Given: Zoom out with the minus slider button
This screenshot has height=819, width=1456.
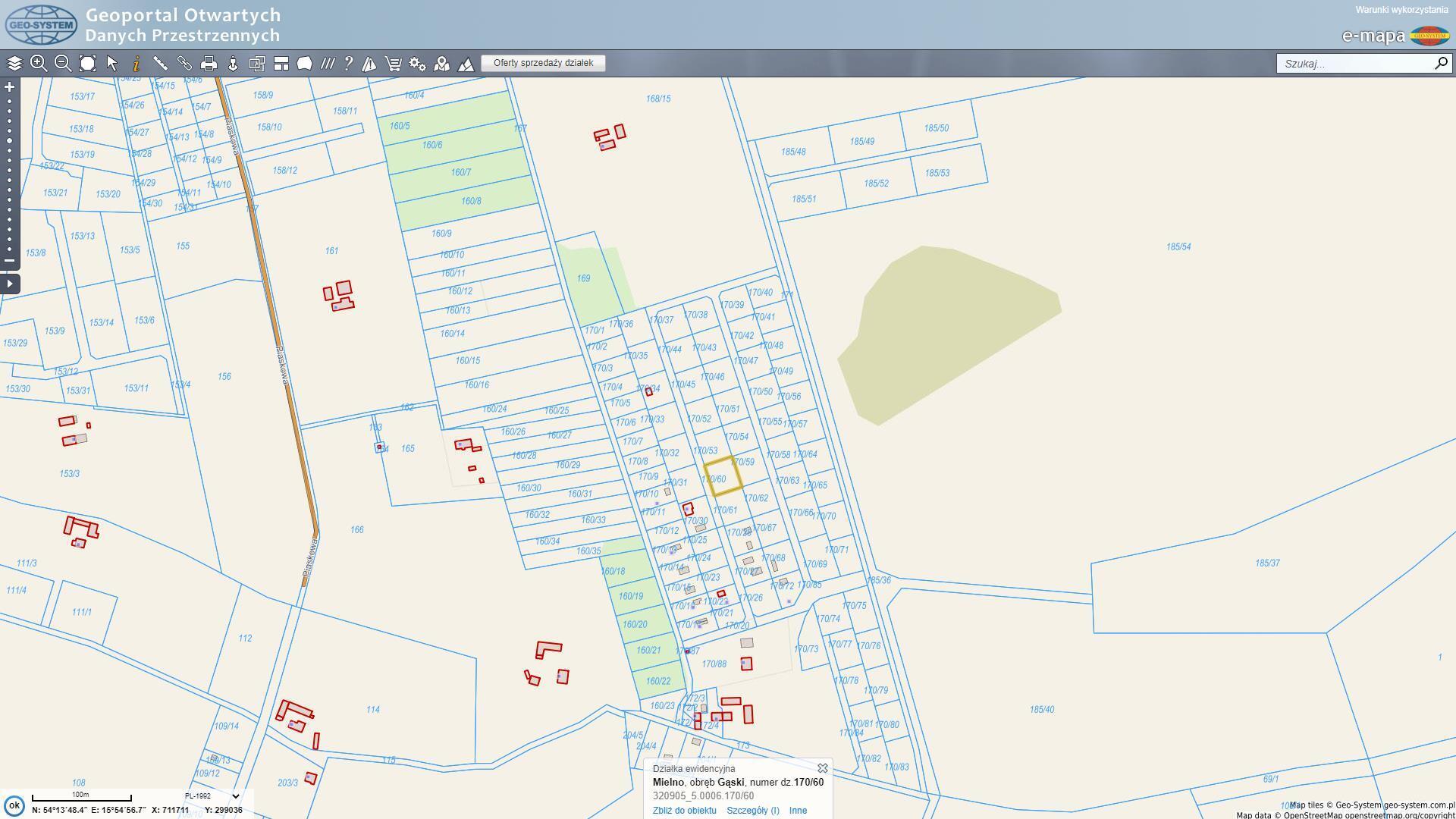Looking at the screenshot, I should point(10,261).
